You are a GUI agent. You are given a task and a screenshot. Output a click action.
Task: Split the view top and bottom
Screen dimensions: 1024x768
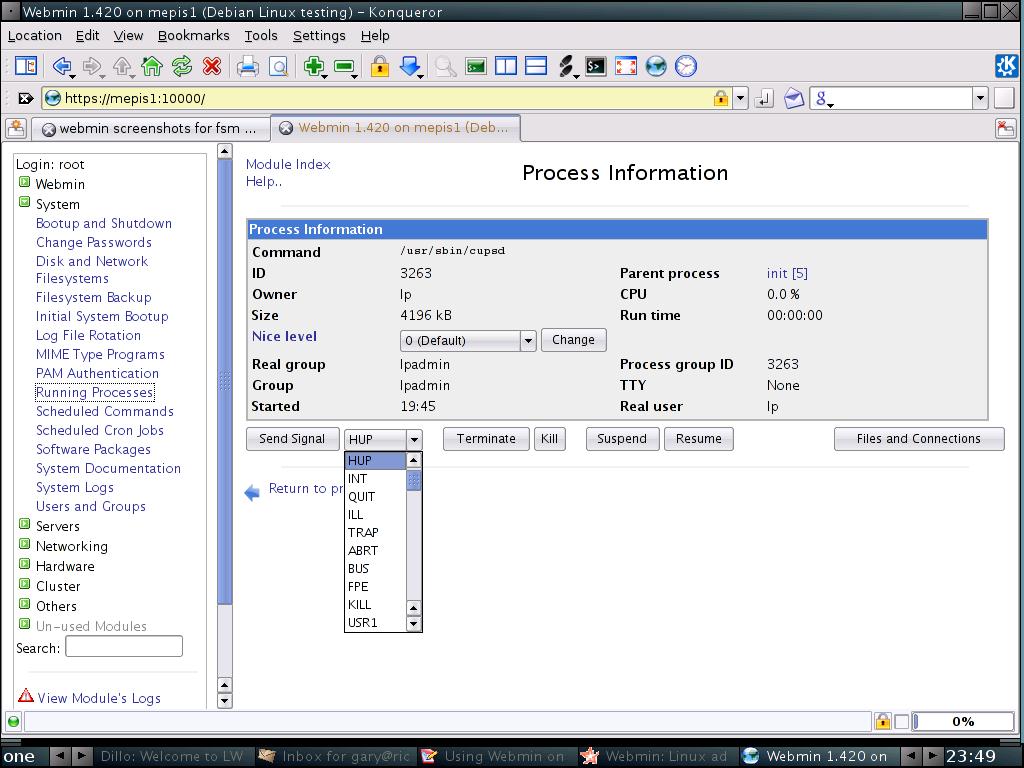tap(536, 66)
